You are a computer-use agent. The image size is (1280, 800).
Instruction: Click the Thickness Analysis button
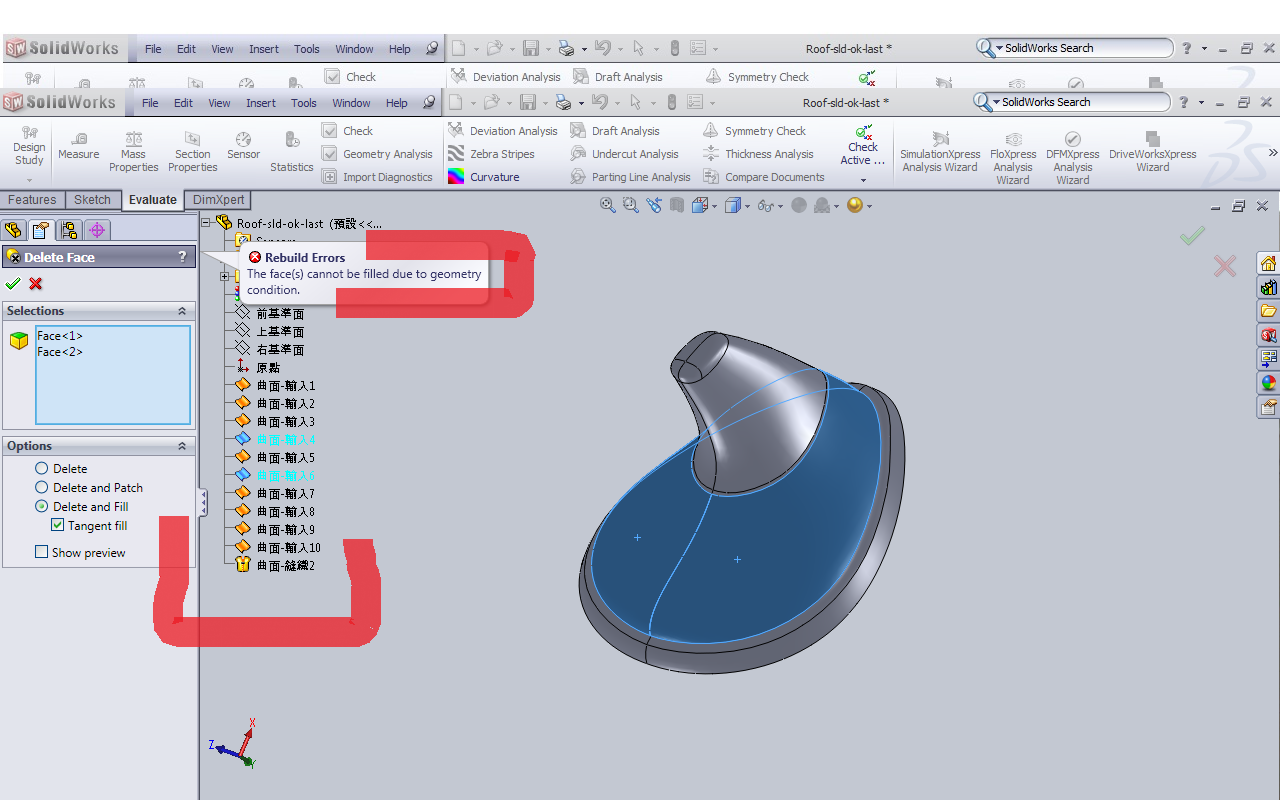[758, 154]
